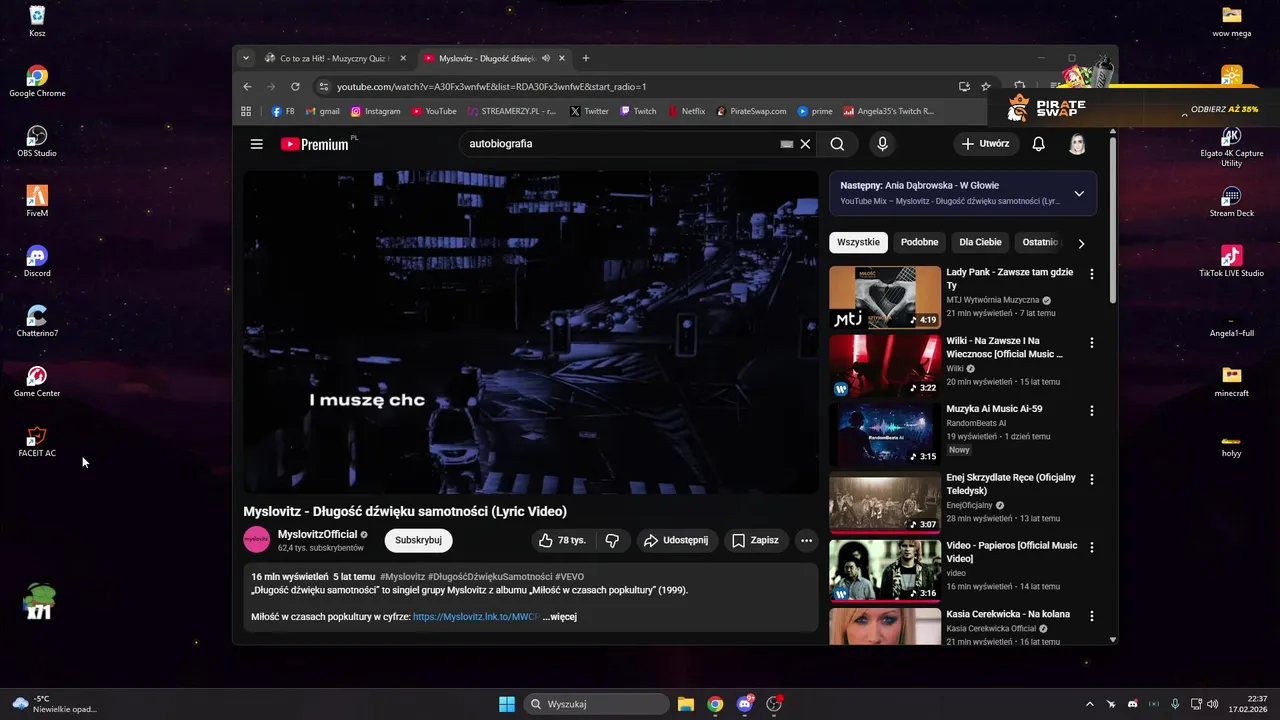
Task: Focus the Windows Wyszukaj search box
Action: coord(596,704)
